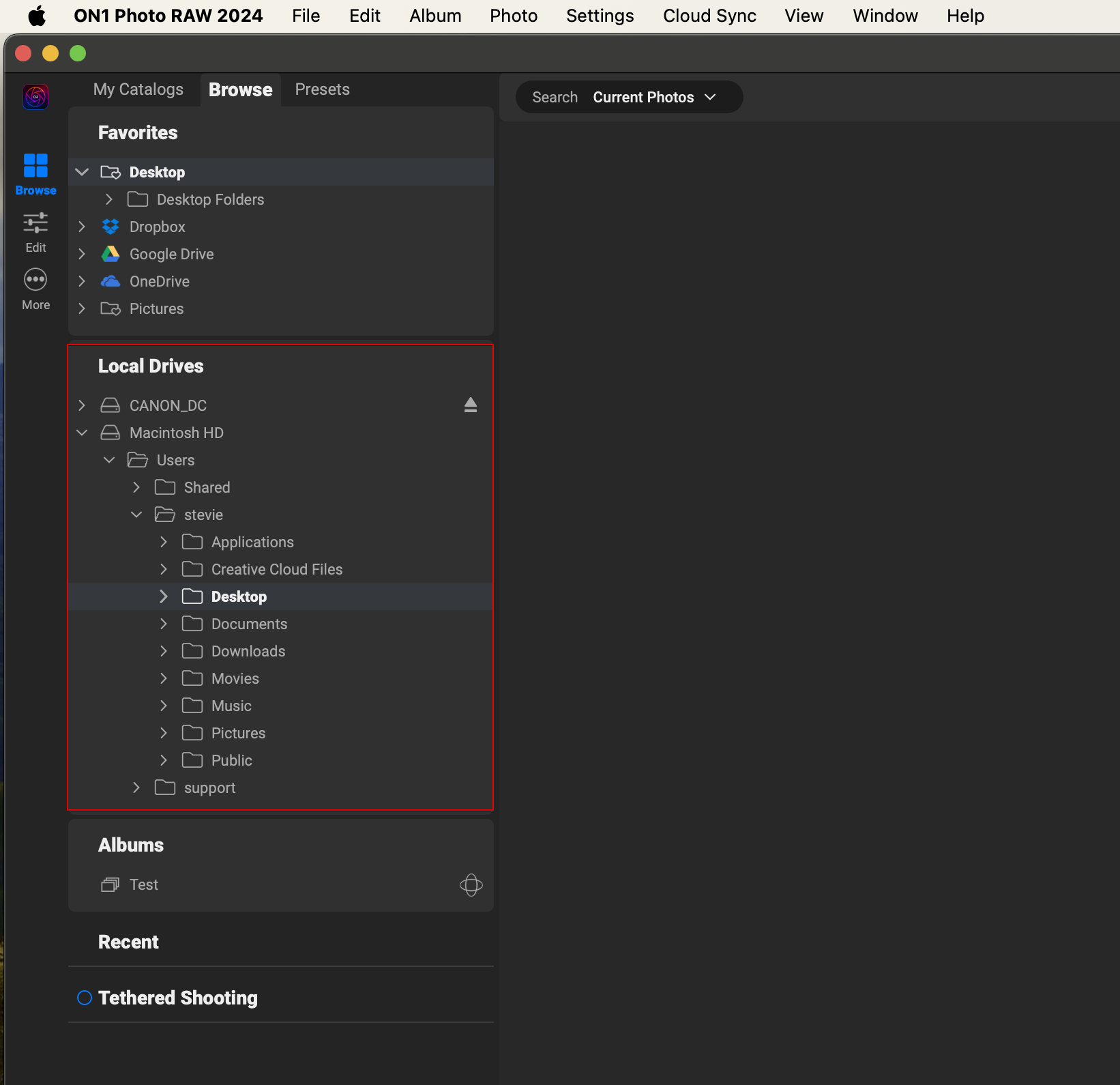This screenshot has width=1120, height=1085.
Task: Click the ON1 logo icon
Action: click(35, 97)
